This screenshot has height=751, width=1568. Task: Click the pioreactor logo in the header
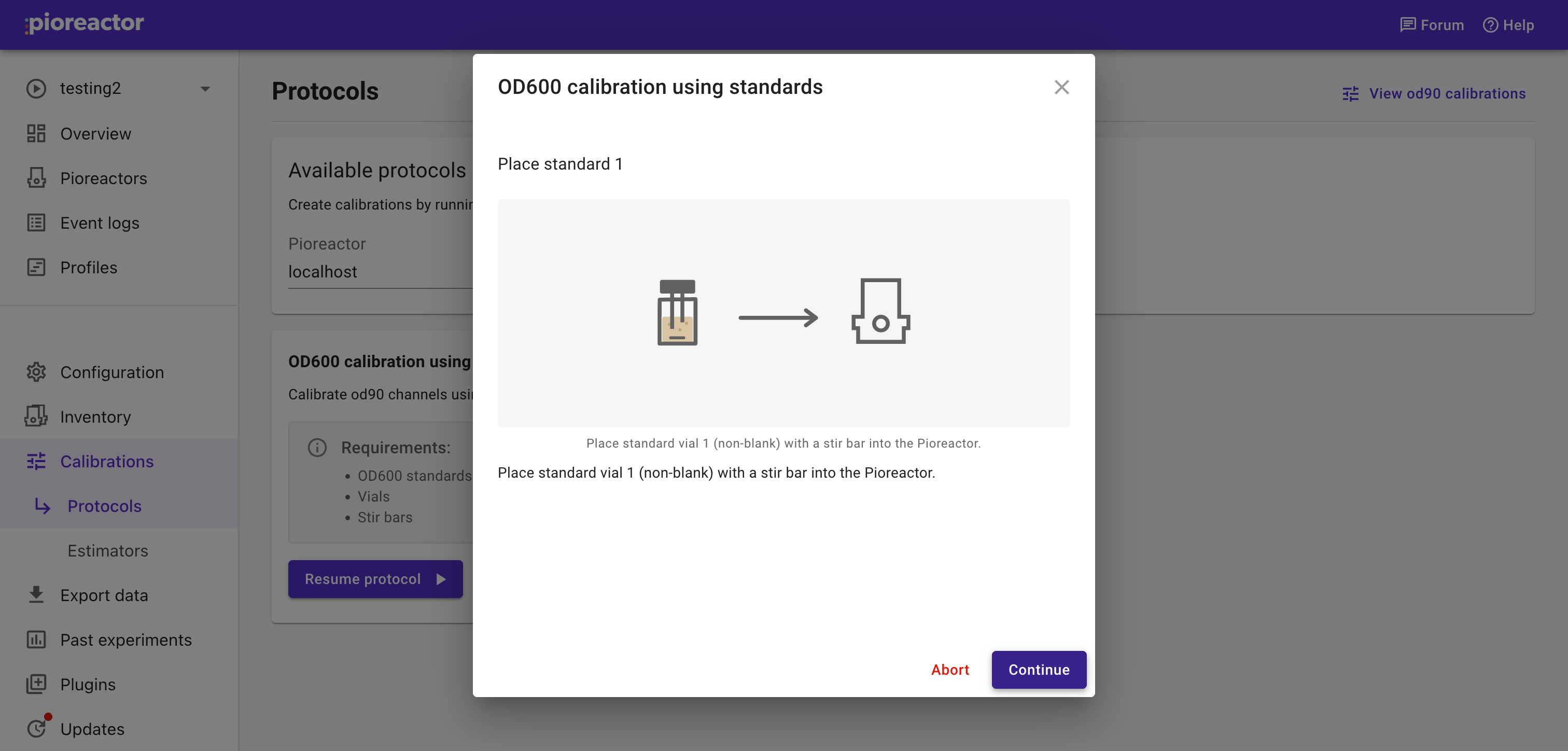pos(83,23)
